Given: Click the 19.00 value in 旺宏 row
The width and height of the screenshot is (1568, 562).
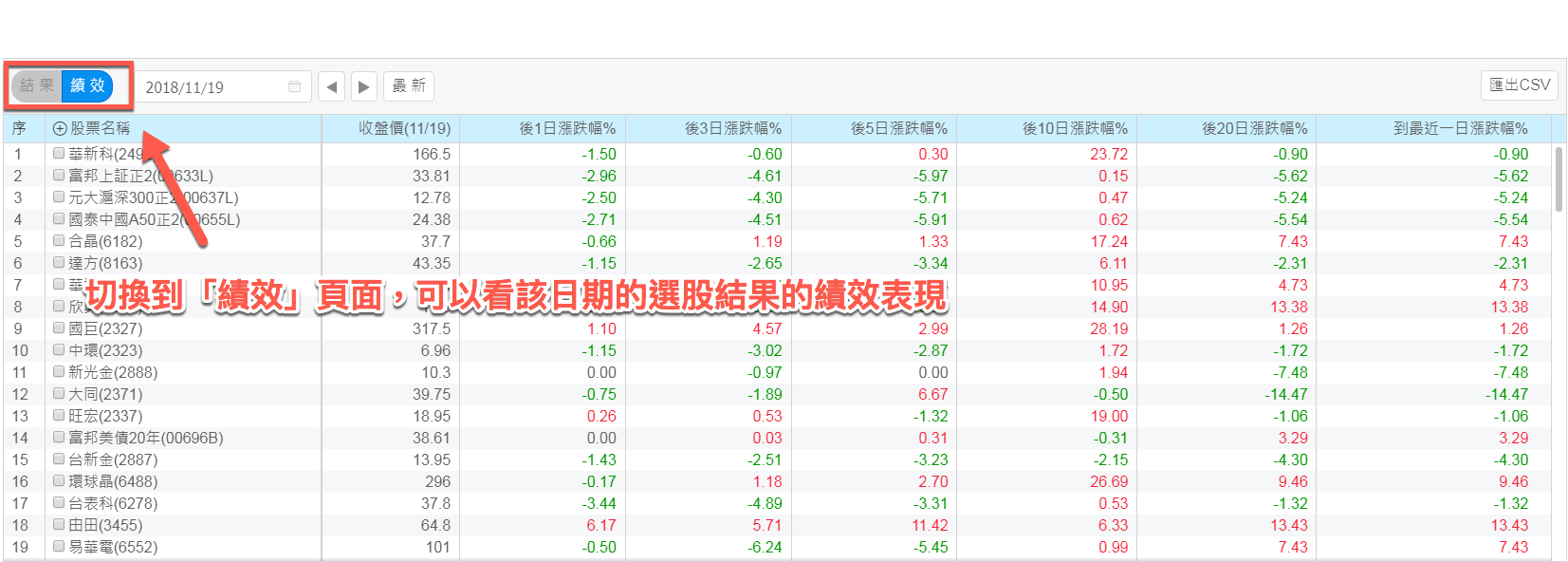Looking at the screenshot, I should [x=1110, y=416].
